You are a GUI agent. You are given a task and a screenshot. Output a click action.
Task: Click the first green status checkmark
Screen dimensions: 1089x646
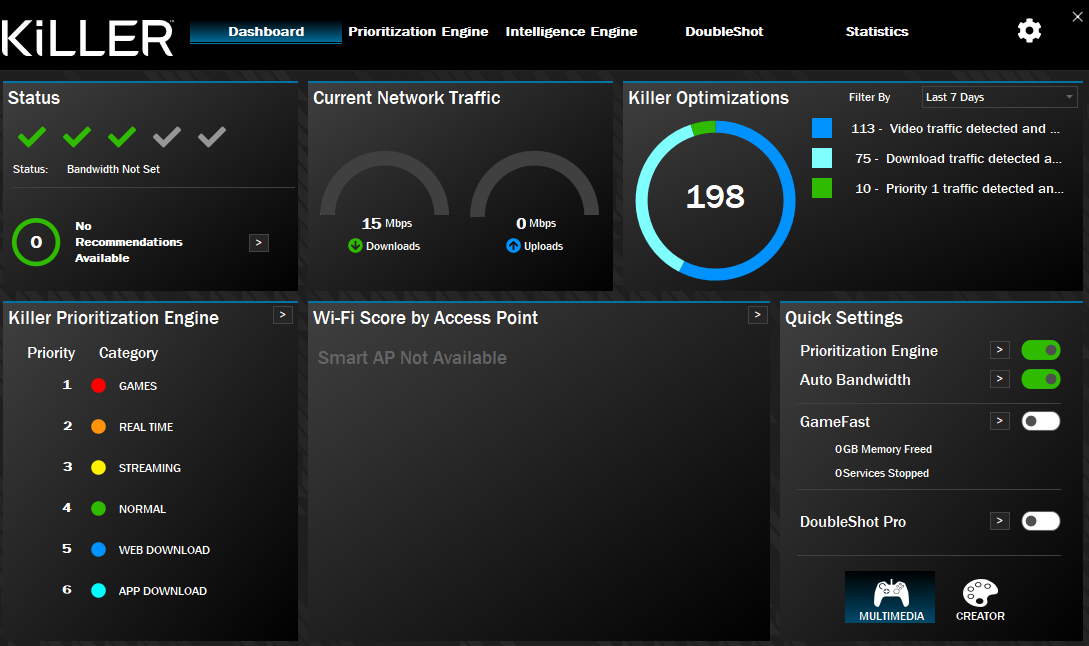pyautogui.click(x=32, y=137)
